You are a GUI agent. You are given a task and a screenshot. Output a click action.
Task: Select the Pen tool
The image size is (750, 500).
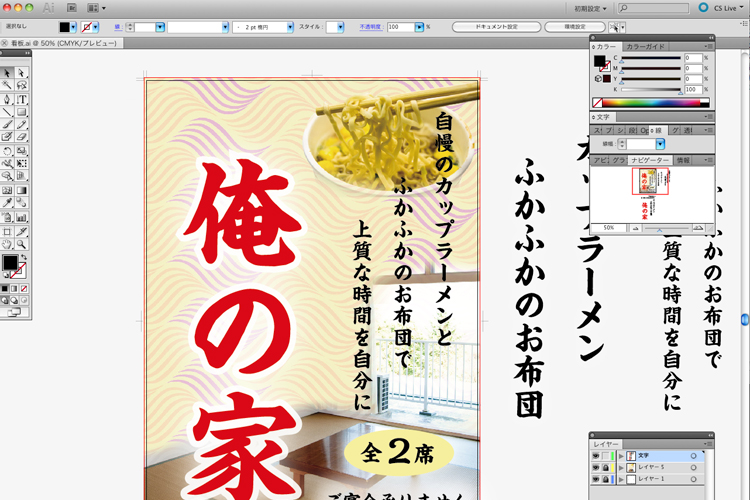click(x=7, y=99)
